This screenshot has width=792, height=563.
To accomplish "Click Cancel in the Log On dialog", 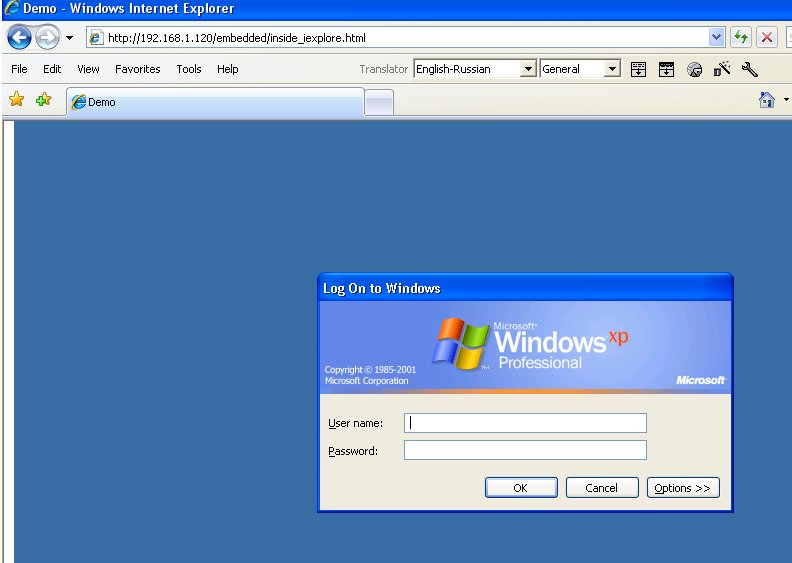I will pos(602,488).
